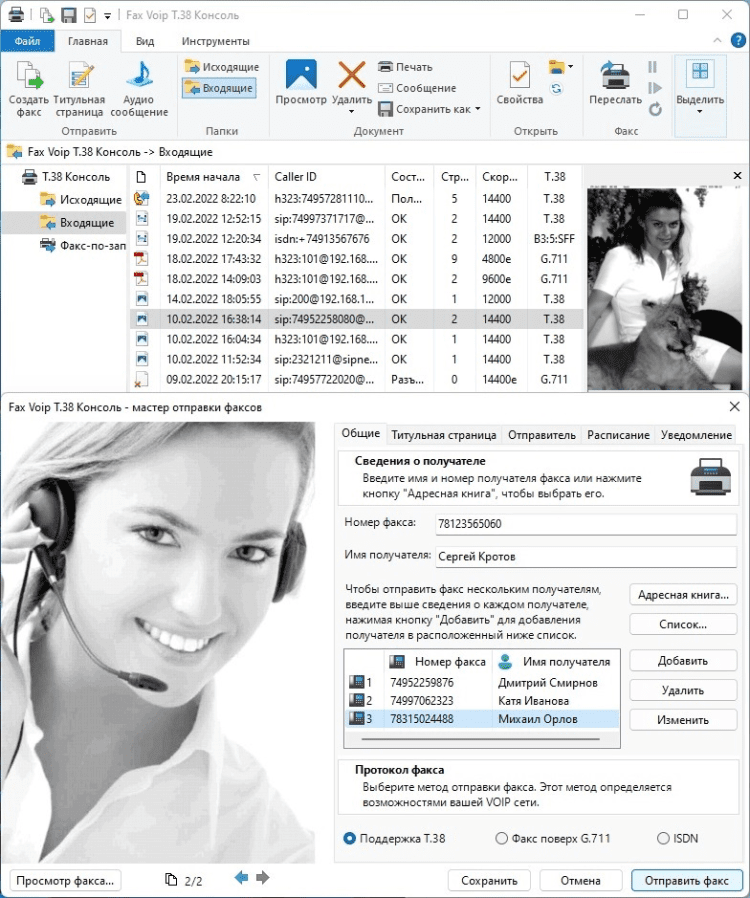The height and width of the screenshot is (898, 750).
Task: Click the Адресная книга... button
Action: 682,595
